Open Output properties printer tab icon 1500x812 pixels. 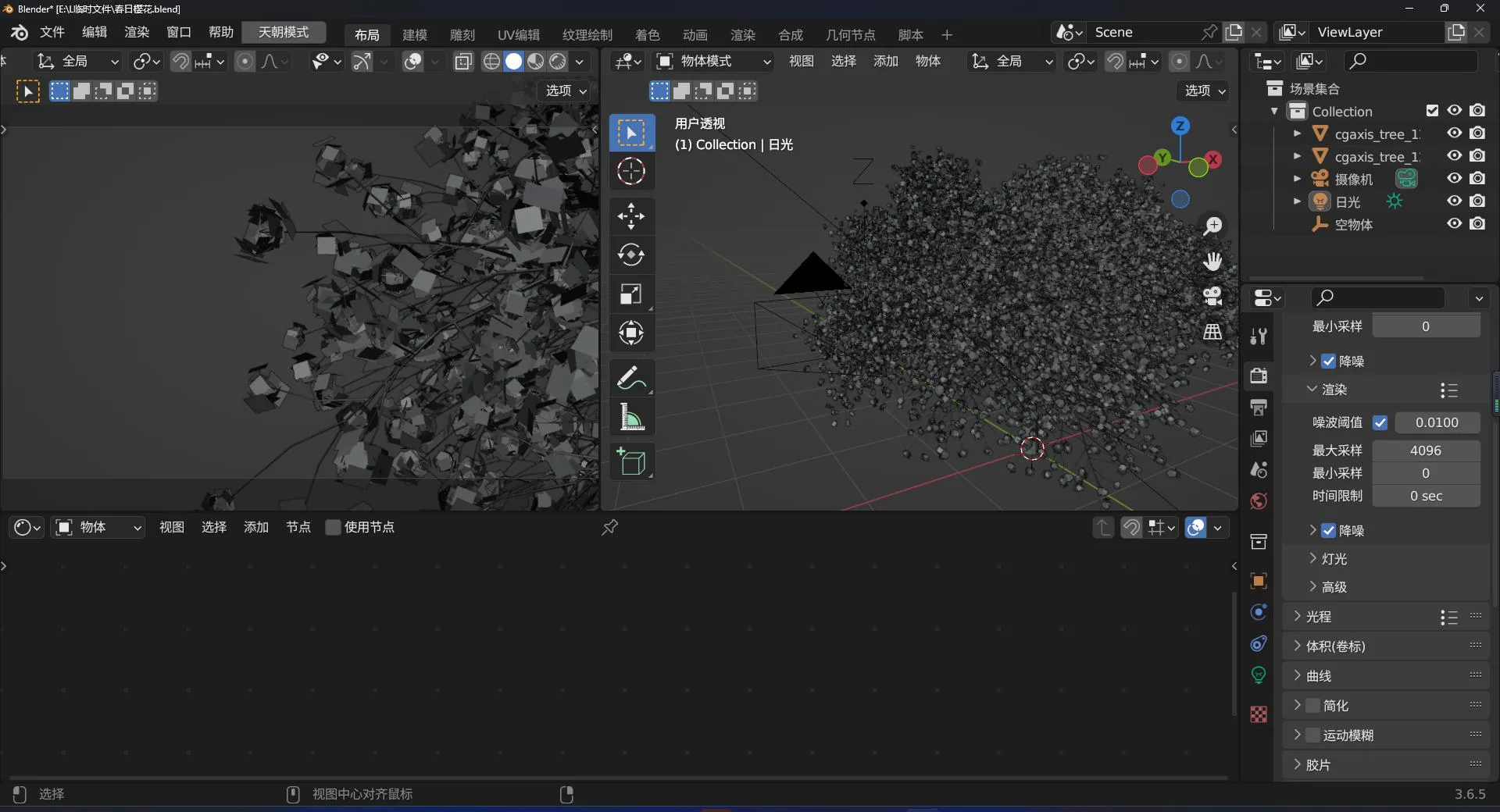pyautogui.click(x=1259, y=407)
